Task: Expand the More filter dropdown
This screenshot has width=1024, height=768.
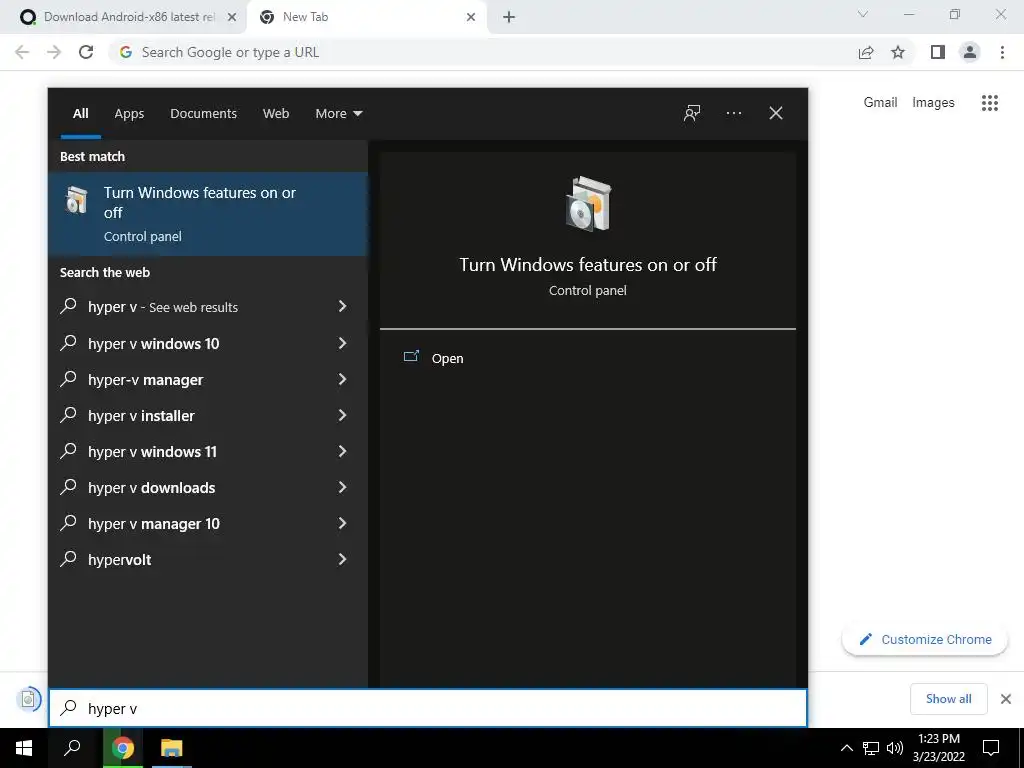Action: click(x=338, y=114)
